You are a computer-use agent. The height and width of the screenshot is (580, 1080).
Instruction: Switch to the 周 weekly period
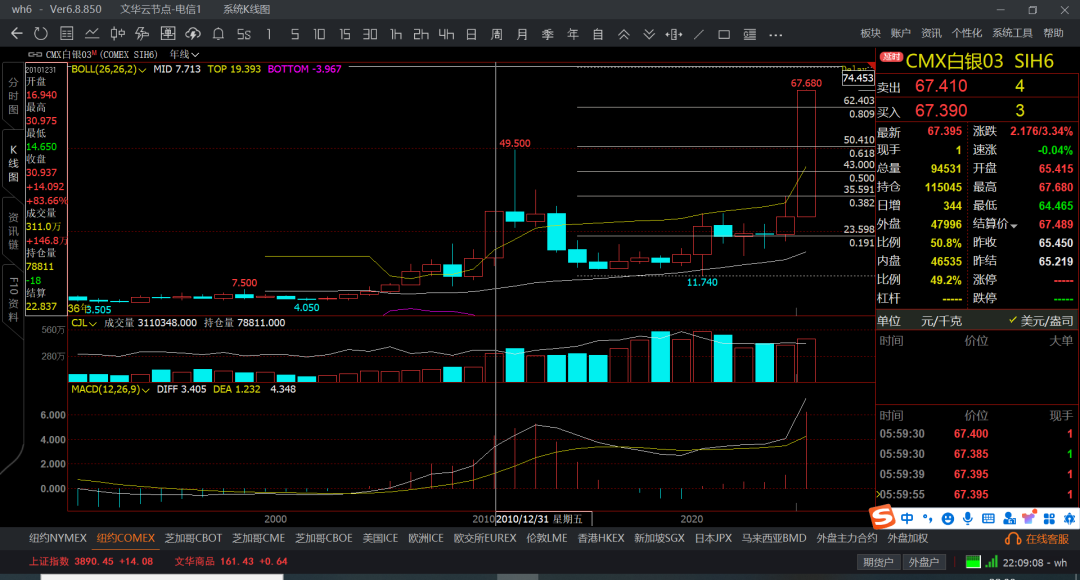click(x=497, y=34)
